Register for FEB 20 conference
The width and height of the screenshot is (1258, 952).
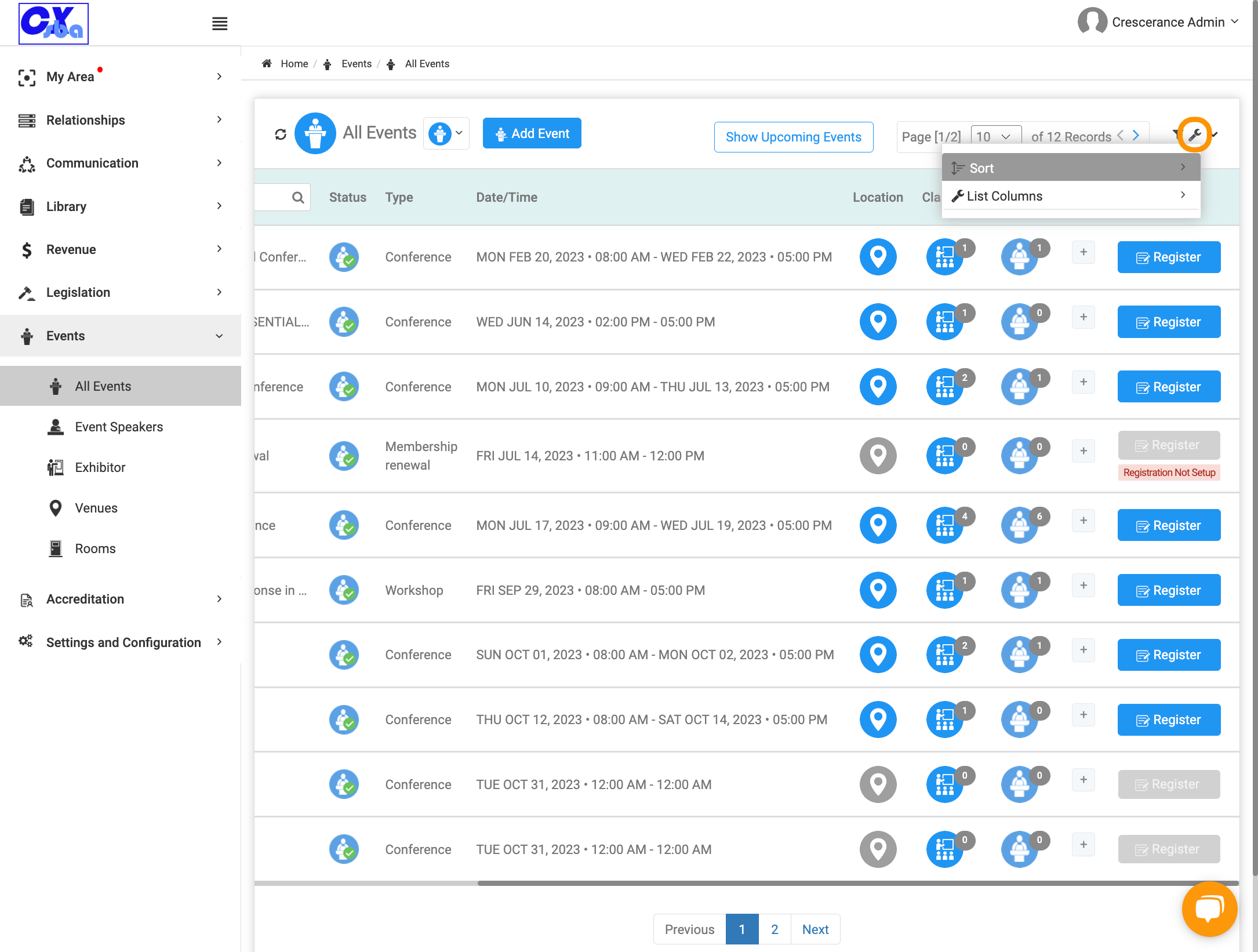(x=1169, y=257)
